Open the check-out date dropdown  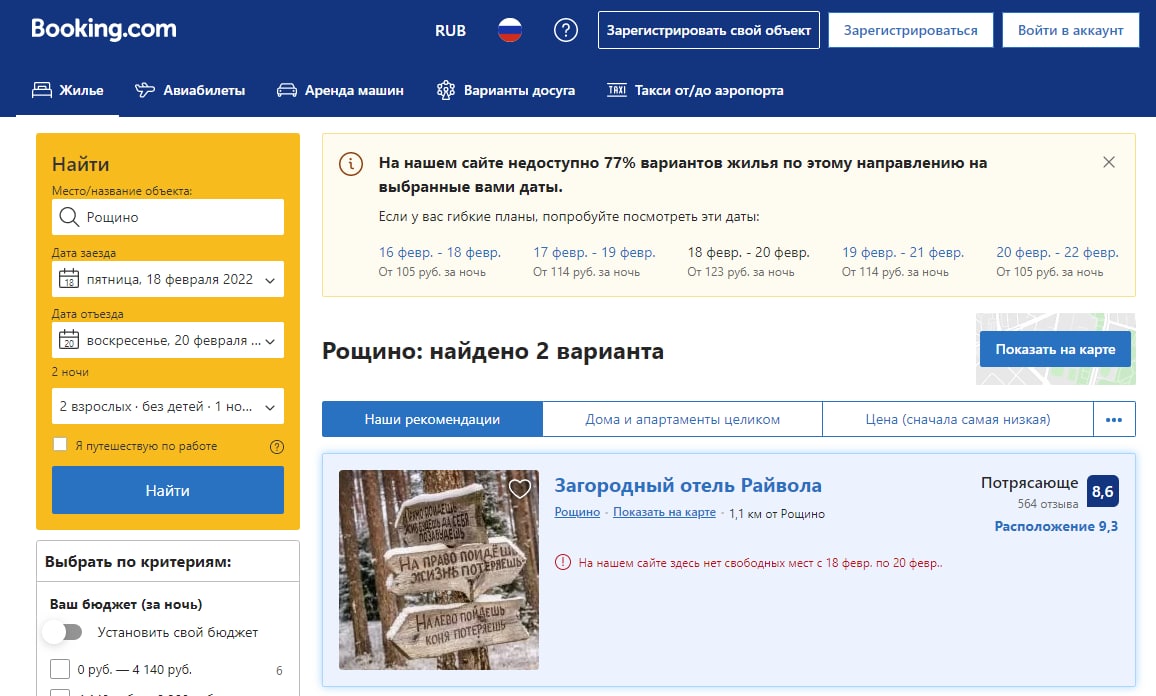[168, 340]
